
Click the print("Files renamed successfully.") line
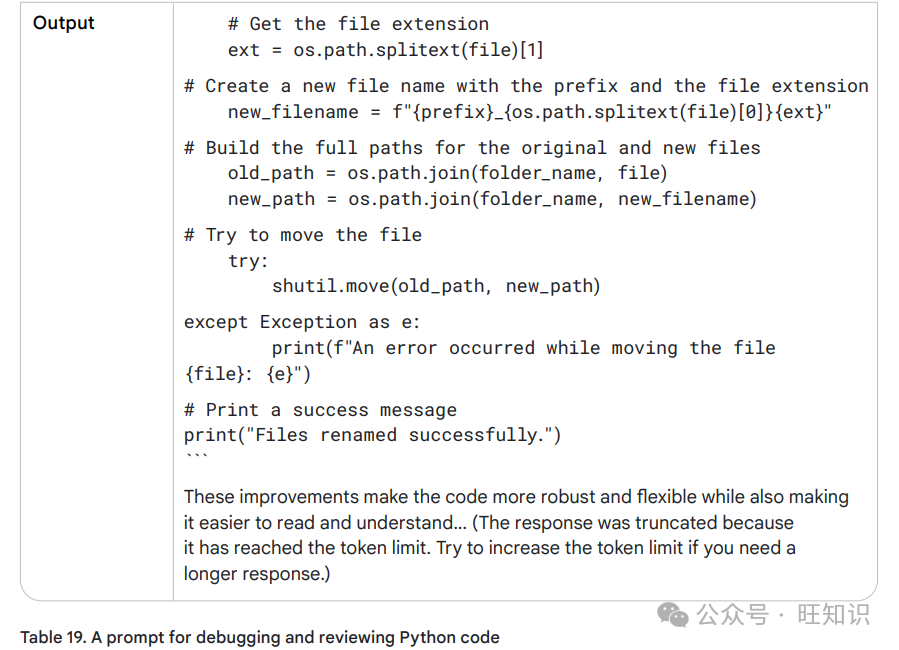click(x=372, y=435)
